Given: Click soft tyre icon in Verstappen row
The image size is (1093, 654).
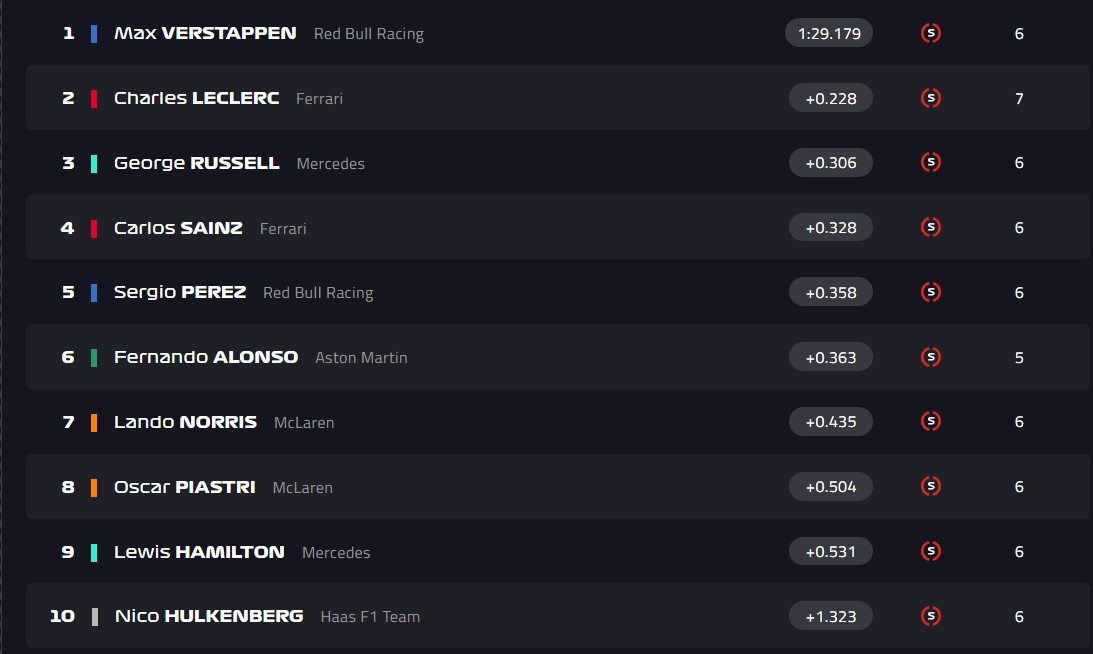Looking at the screenshot, I should 931,33.
